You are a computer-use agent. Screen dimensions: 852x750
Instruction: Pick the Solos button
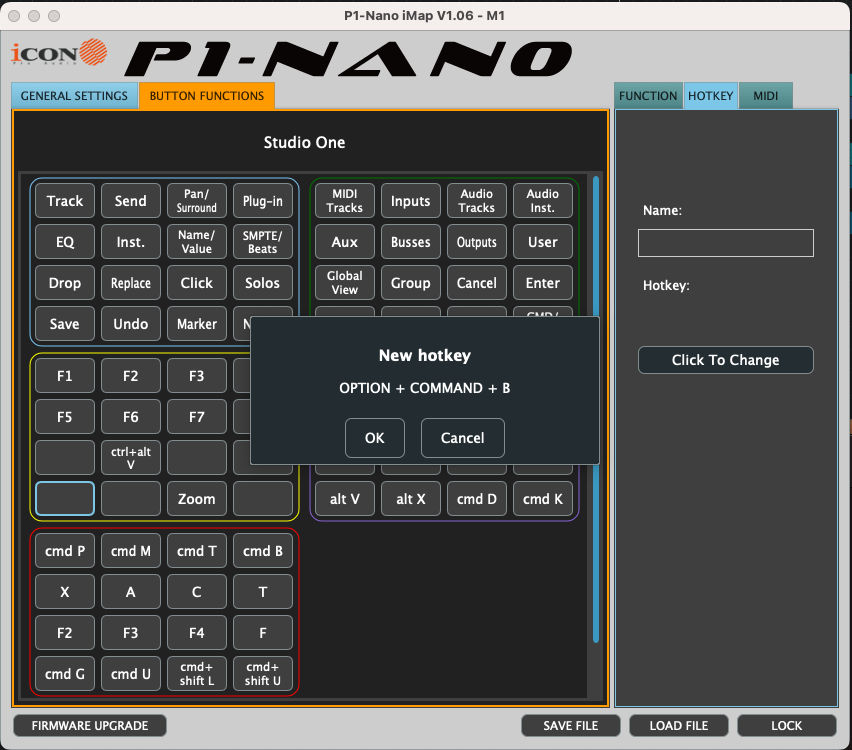tap(262, 283)
